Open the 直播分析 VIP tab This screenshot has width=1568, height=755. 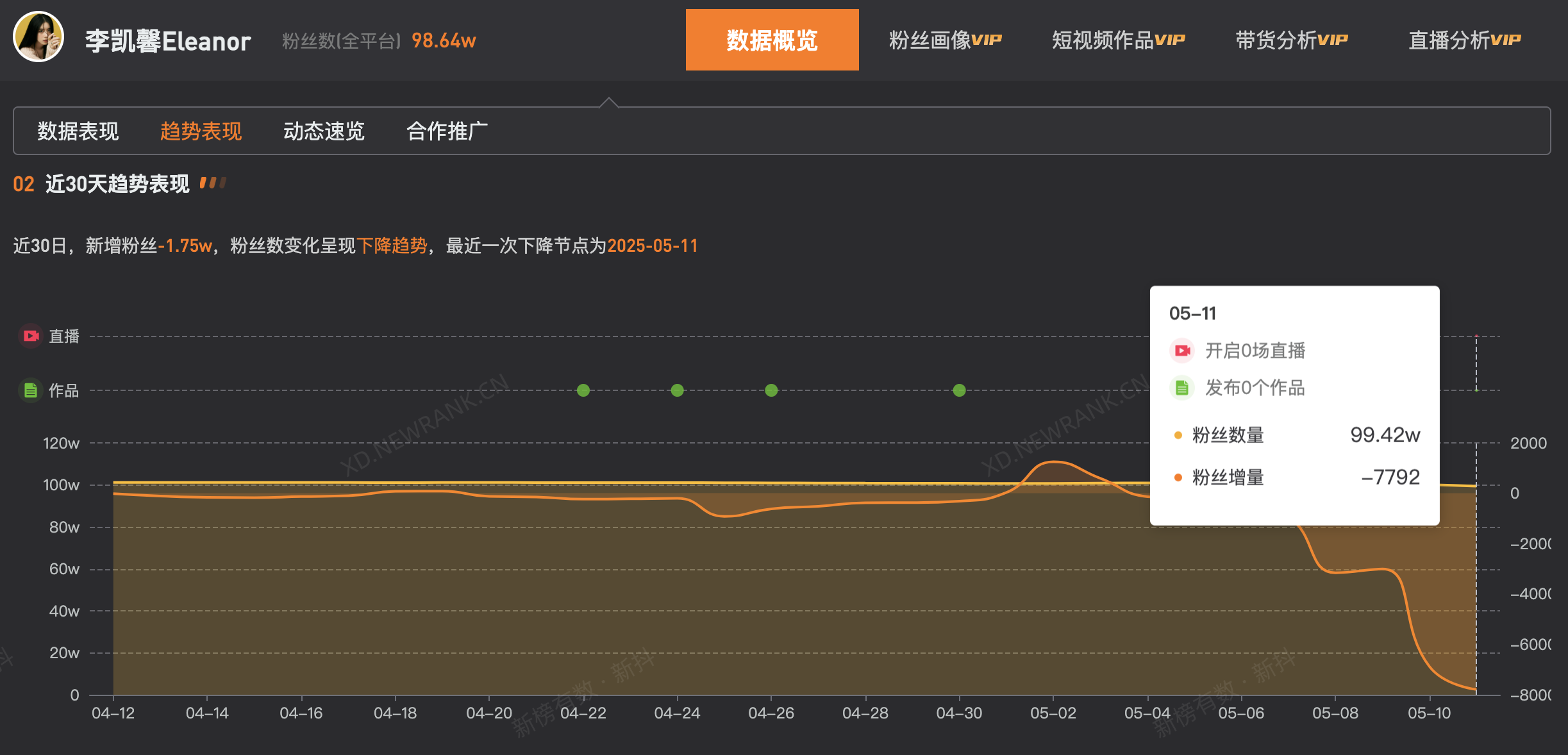[x=1464, y=40]
